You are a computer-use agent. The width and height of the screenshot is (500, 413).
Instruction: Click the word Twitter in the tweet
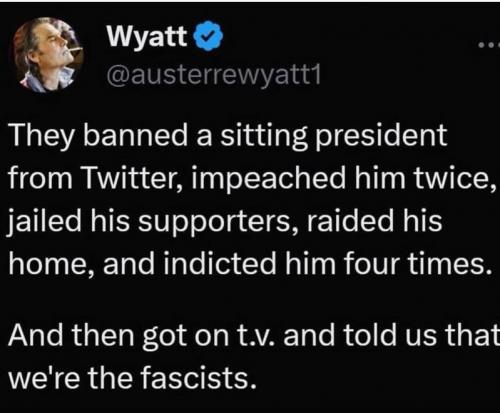133,178
